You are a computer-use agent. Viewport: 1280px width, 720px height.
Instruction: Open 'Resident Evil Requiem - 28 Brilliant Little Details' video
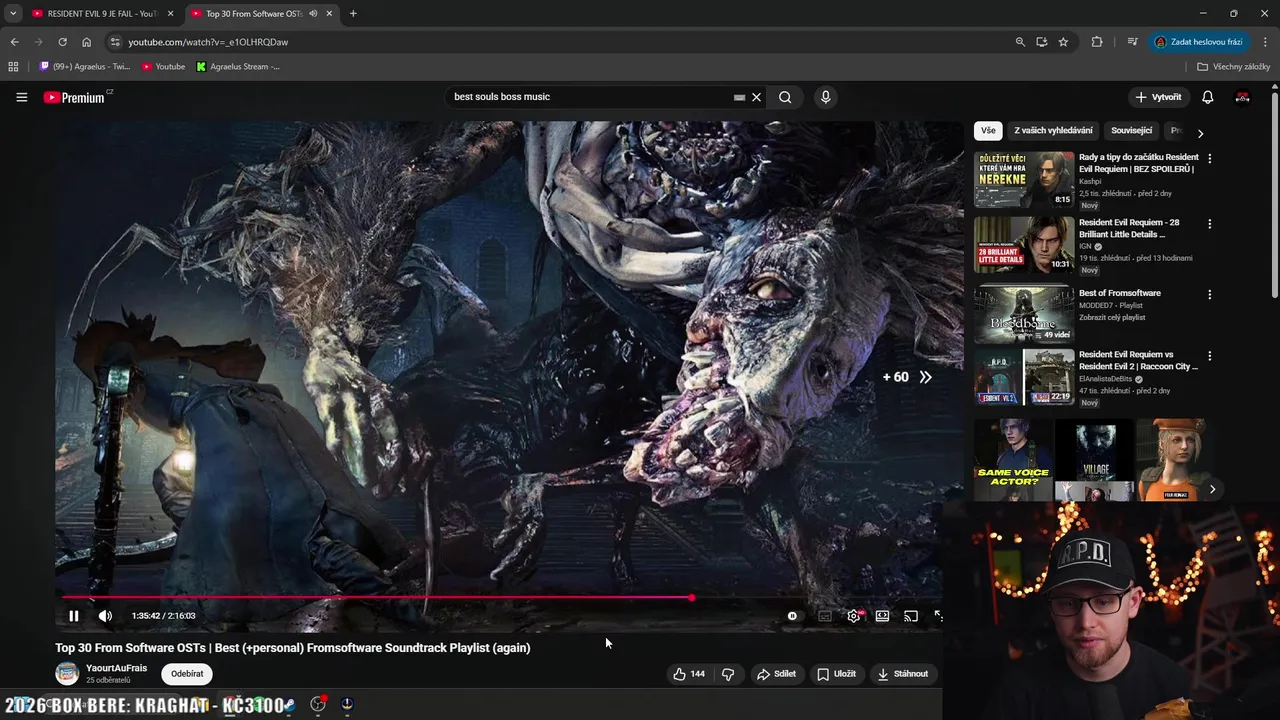(x=1024, y=245)
